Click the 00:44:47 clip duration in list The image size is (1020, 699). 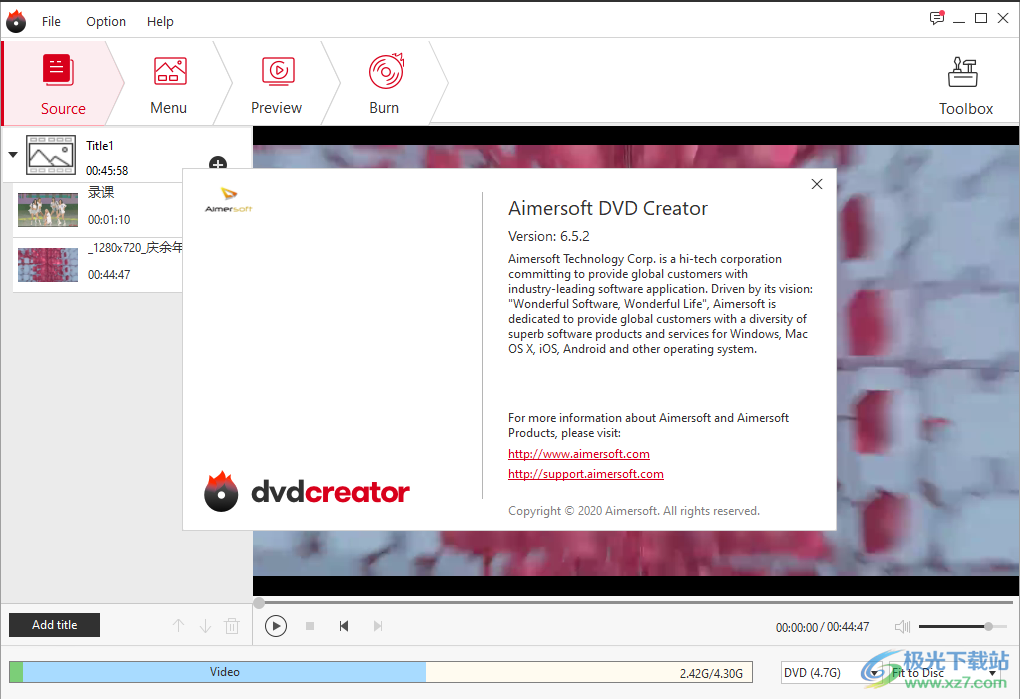coord(109,275)
